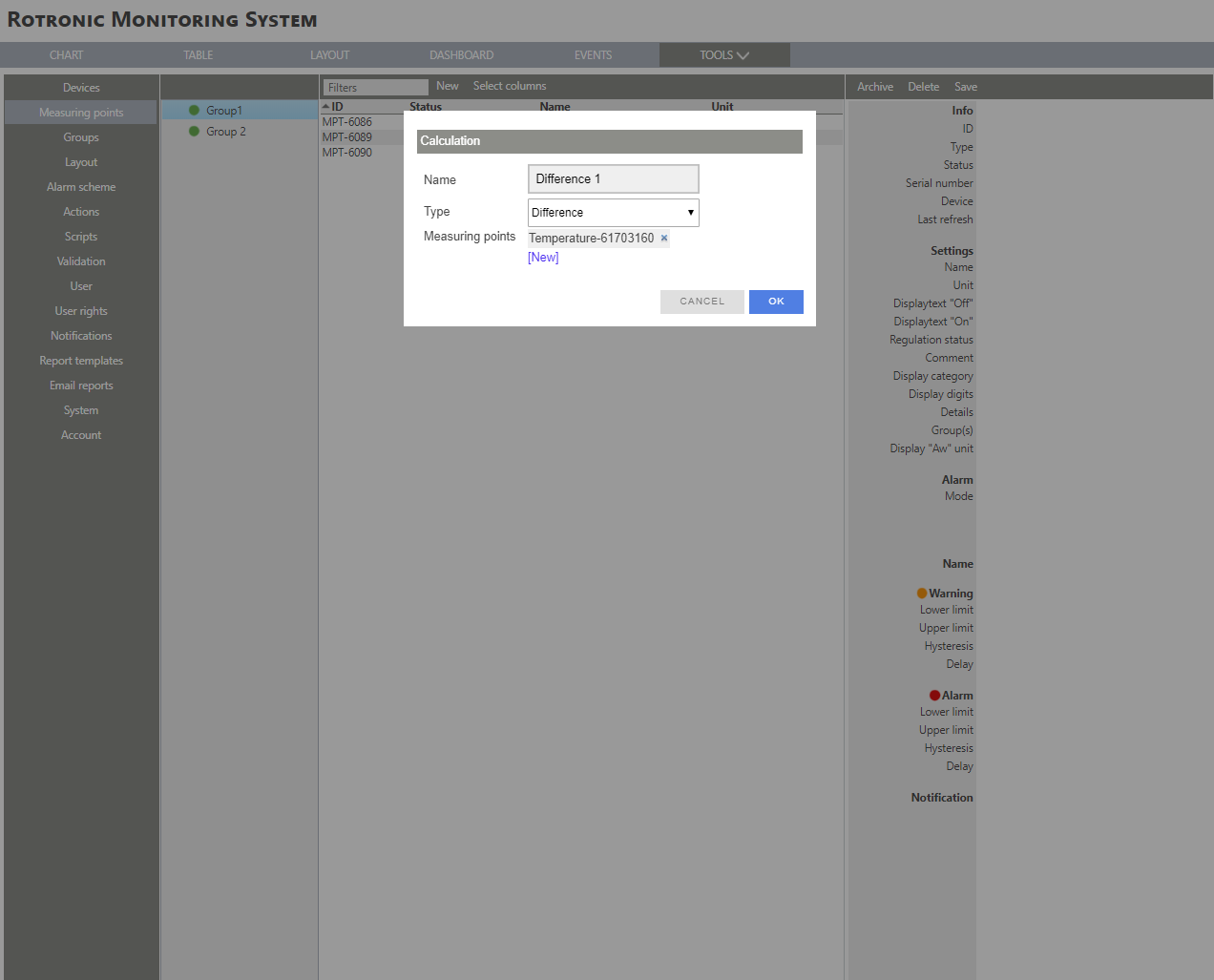This screenshot has width=1214, height=980.
Task: Click the ID column sort arrow
Action: point(325,107)
